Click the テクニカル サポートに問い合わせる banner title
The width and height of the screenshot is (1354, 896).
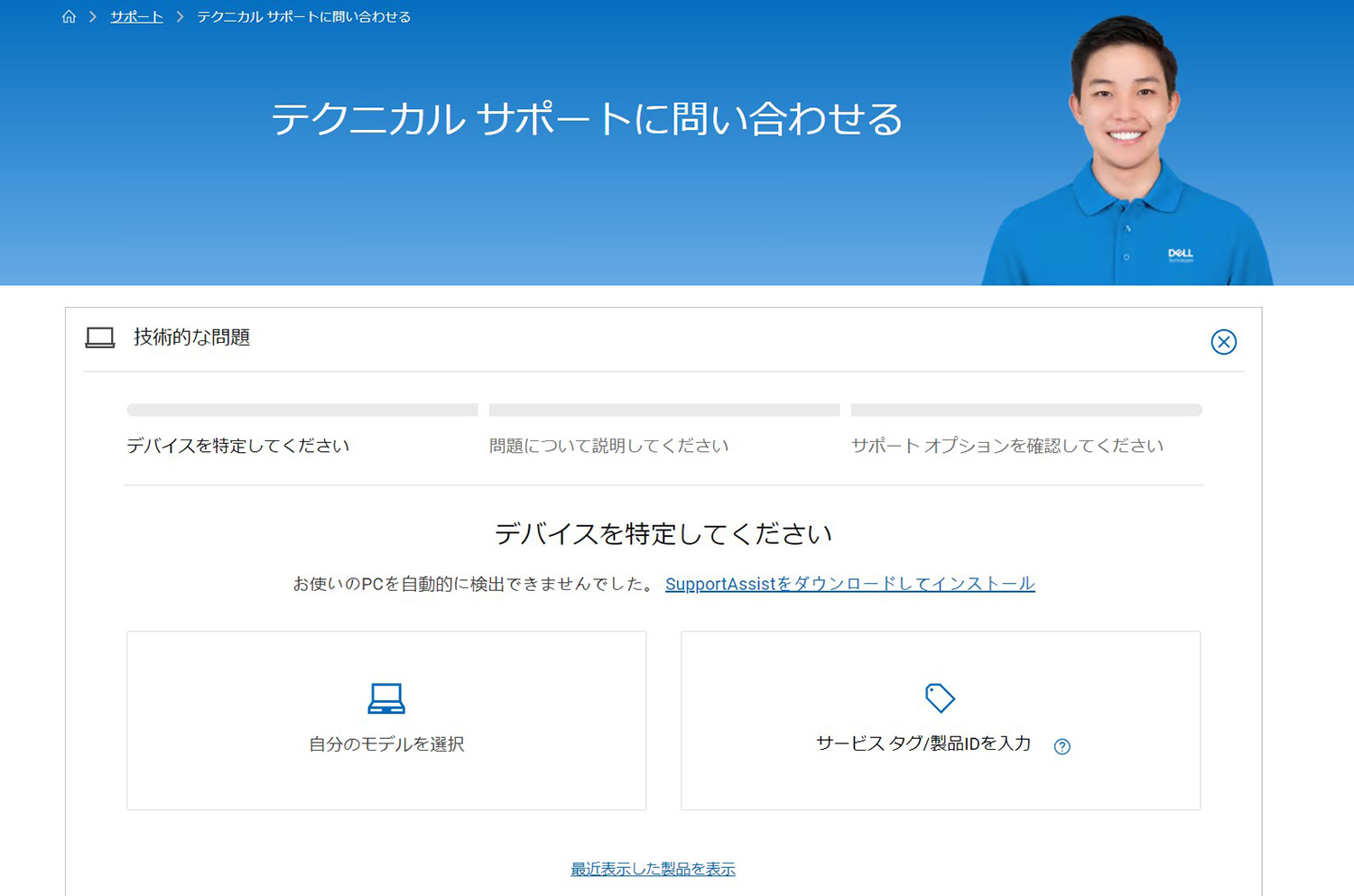[587, 119]
